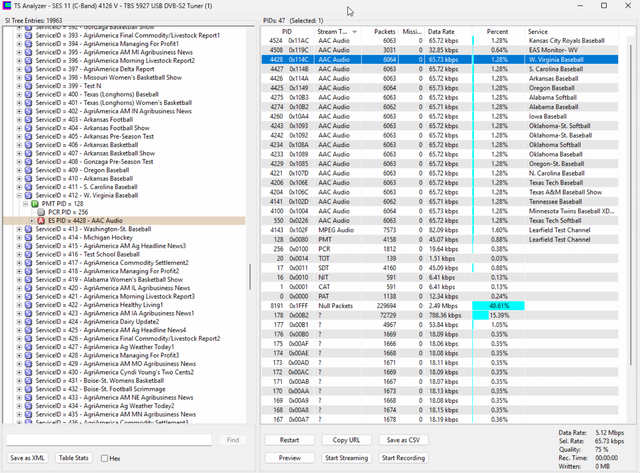The image size is (640, 473).
Task: Sort by the Missing column header
Action: [411, 31]
